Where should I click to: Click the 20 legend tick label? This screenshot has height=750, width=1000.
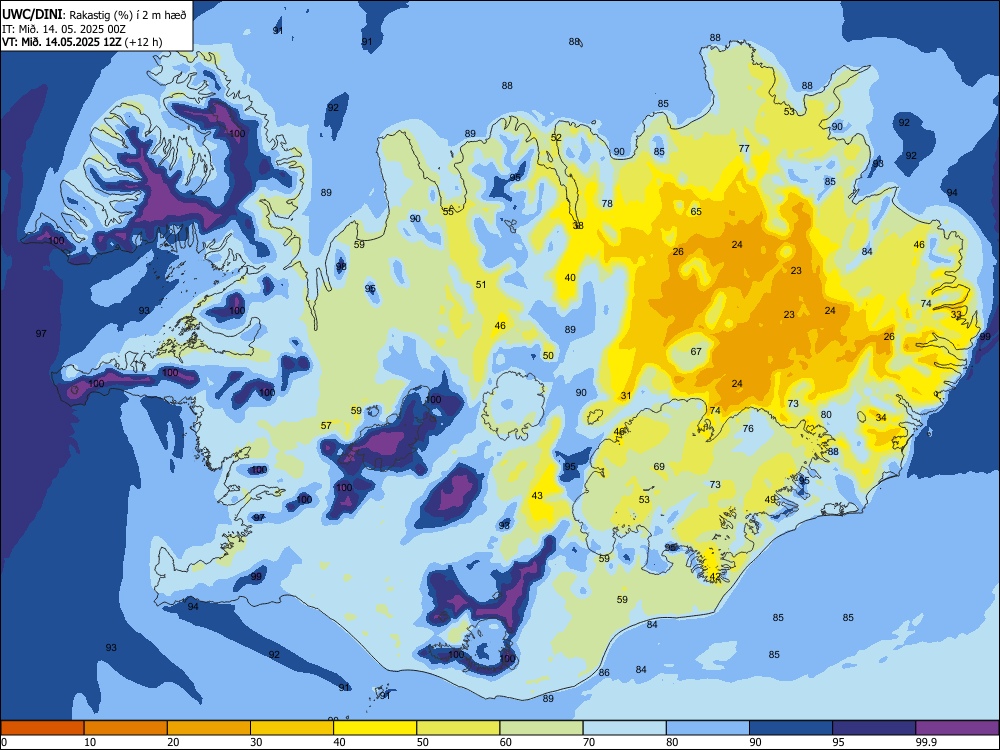pyautogui.click(x=173, y=742)
